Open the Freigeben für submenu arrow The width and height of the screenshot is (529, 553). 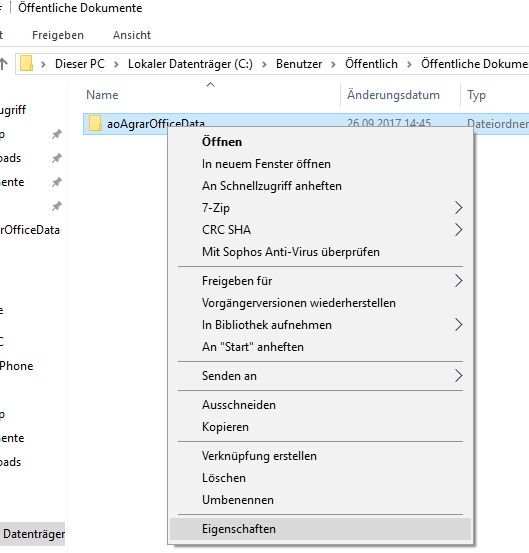point(458,281)
